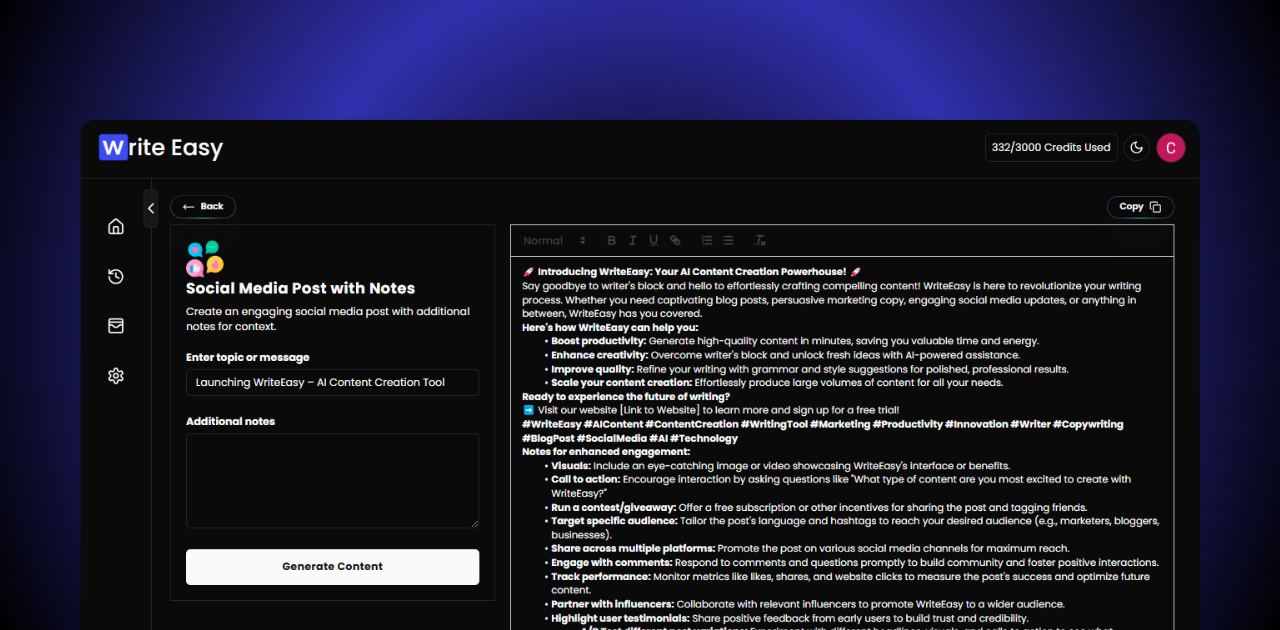This screenshot has width=1280, height=630.
Task: Open the billing card sidebar icon
Action: (x=116, y=326)
